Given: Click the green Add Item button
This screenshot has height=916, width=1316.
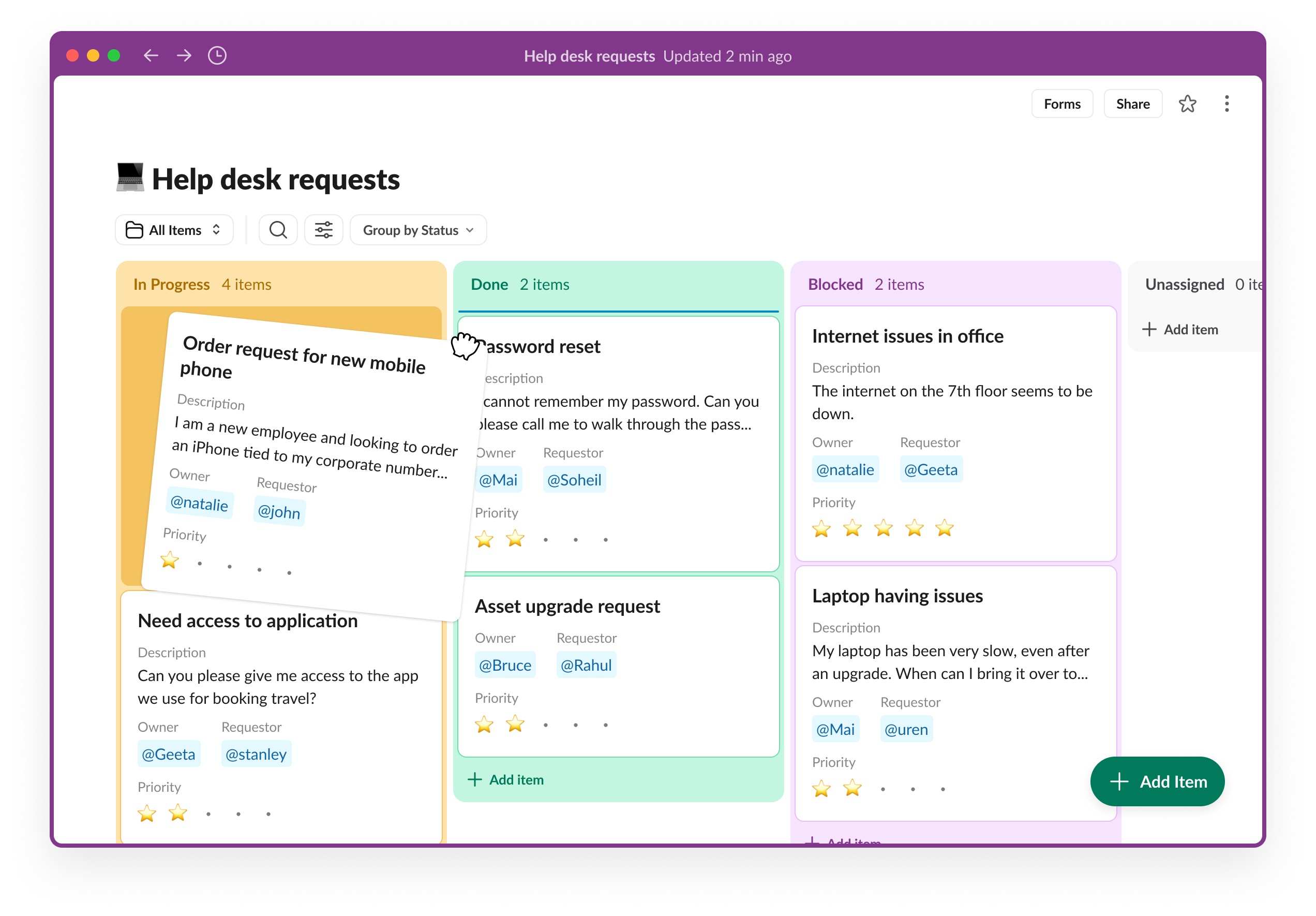Looking at the screenshot, I should [1157, 781].
